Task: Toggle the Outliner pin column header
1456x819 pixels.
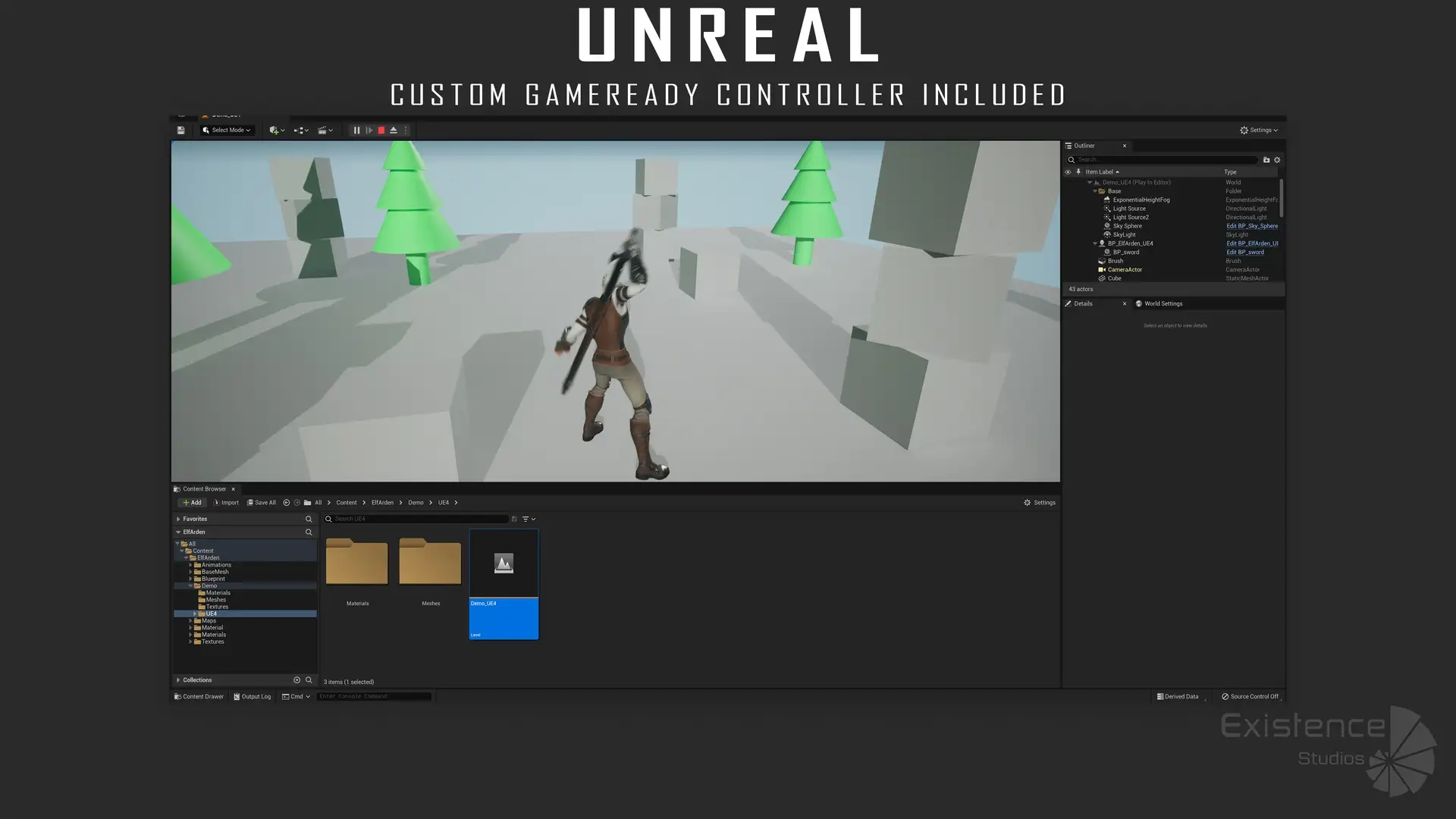Action: point(1078,172)
